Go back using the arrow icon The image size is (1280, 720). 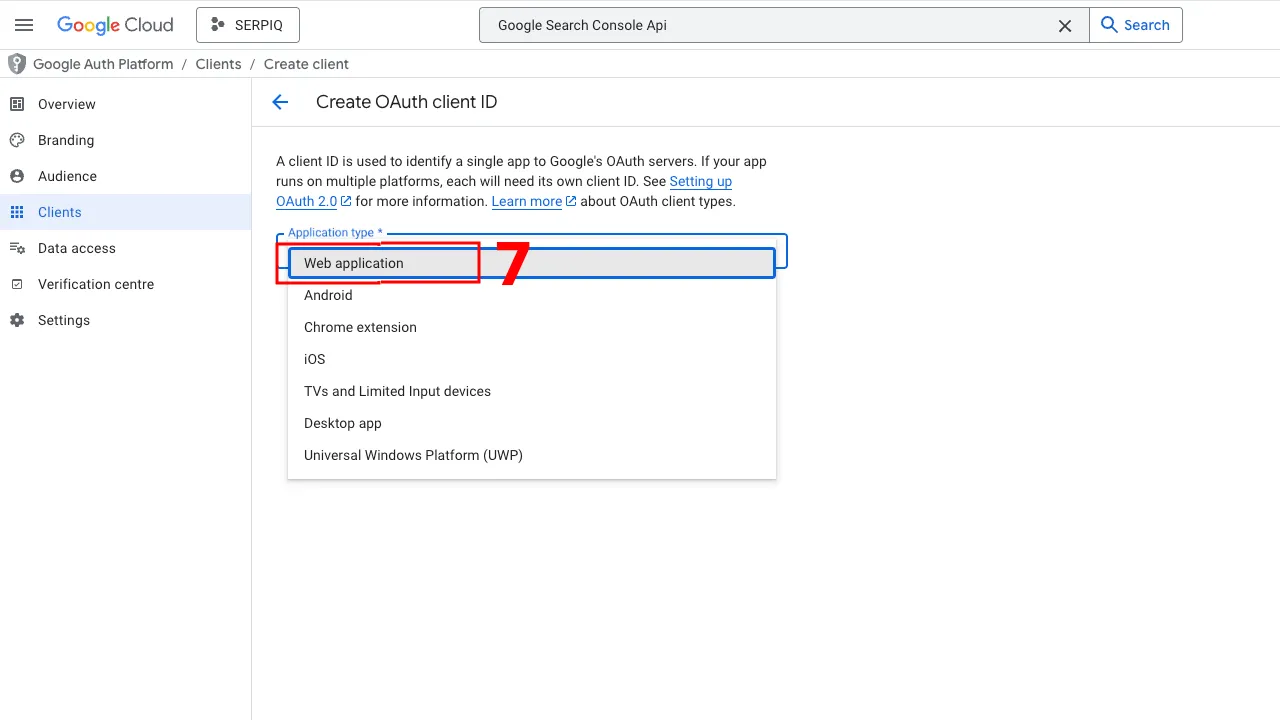pos(280,102)
